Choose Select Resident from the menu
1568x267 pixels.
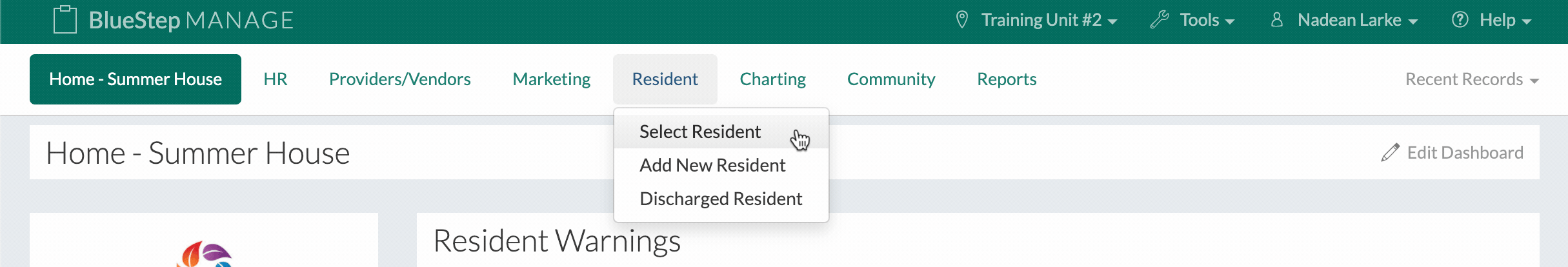[x=700, y=132]
